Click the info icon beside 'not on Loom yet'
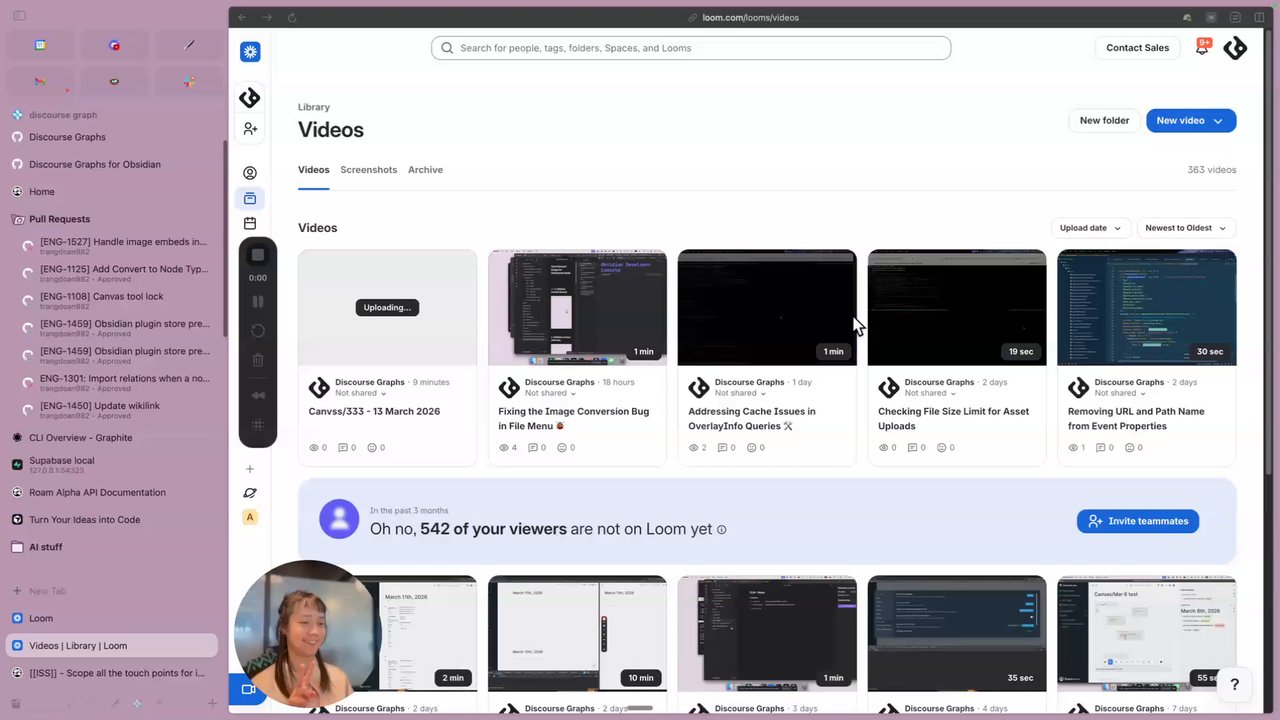 click(x=721, y=530)
